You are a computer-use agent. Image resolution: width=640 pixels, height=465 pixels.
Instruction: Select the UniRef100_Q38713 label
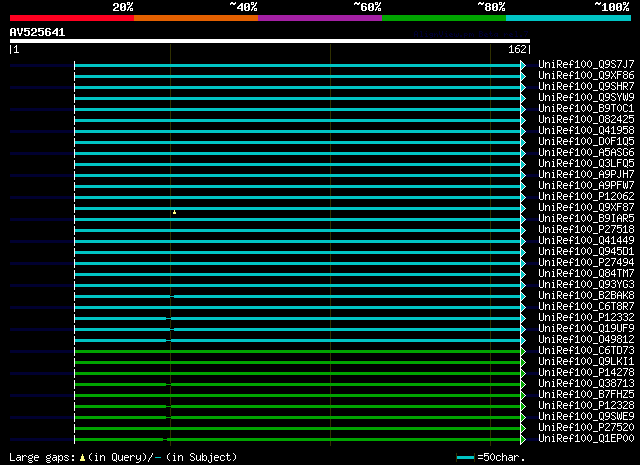click(x=586, y=384)
